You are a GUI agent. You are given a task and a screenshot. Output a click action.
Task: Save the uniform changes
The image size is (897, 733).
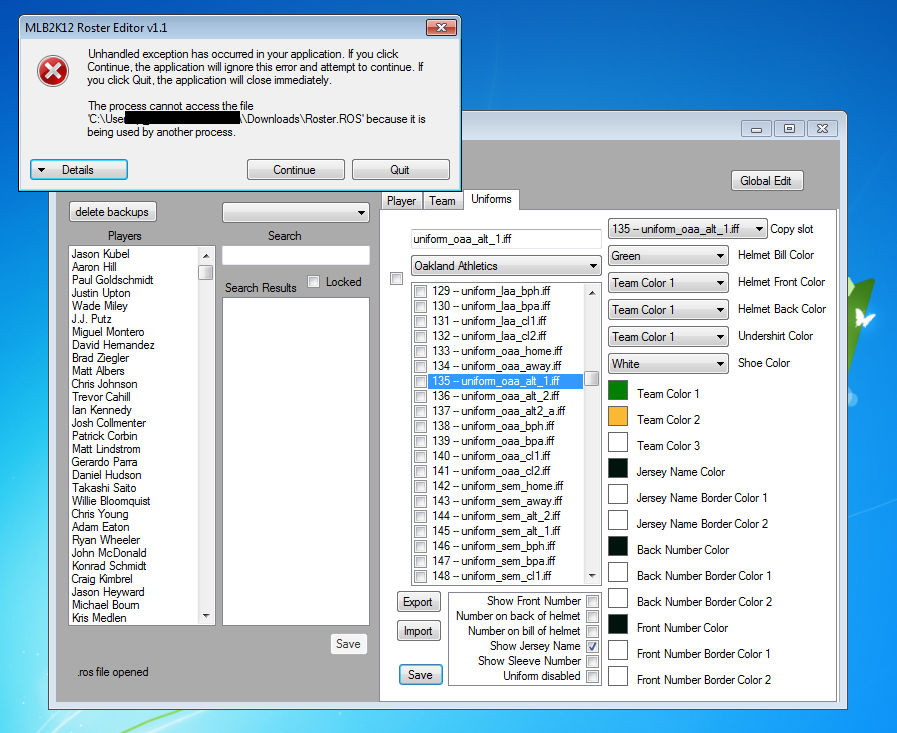click(x=420, y=675)
